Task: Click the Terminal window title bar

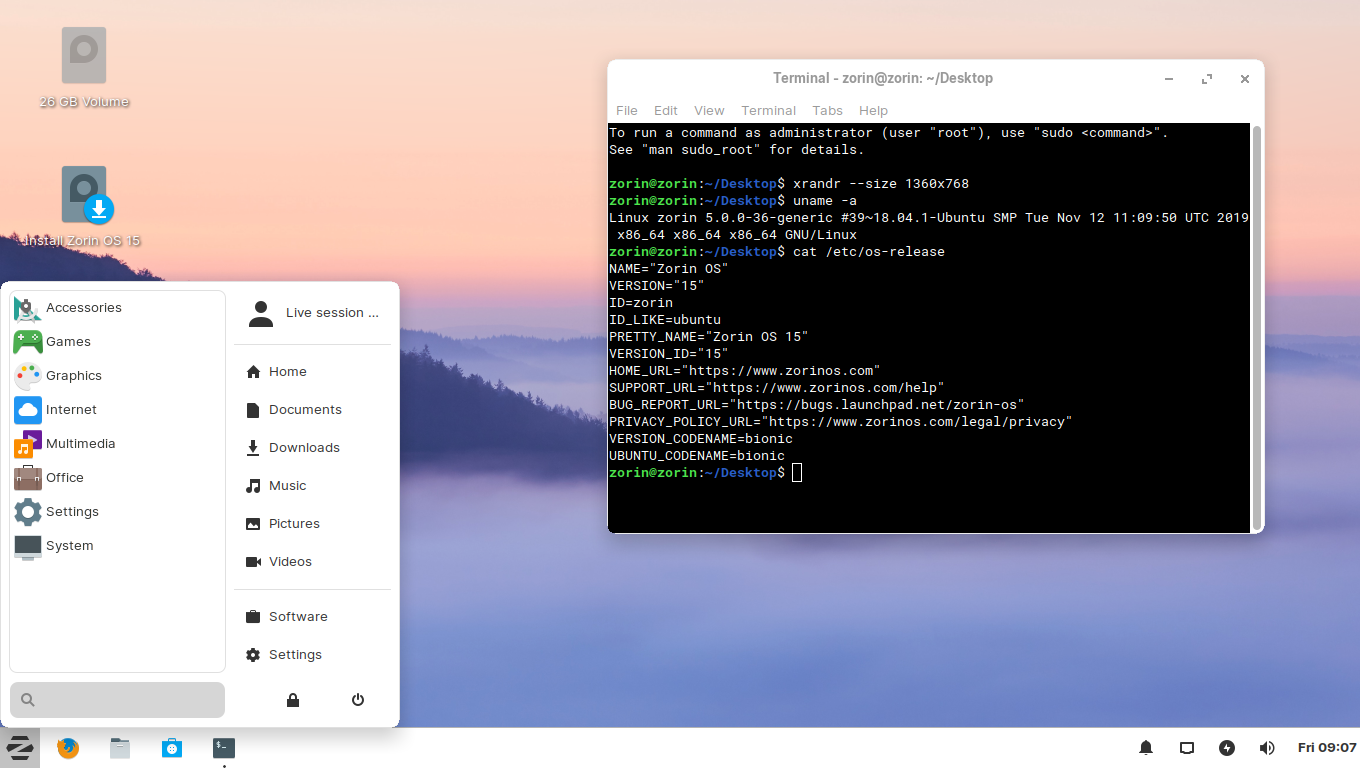Action: (882, 79)
